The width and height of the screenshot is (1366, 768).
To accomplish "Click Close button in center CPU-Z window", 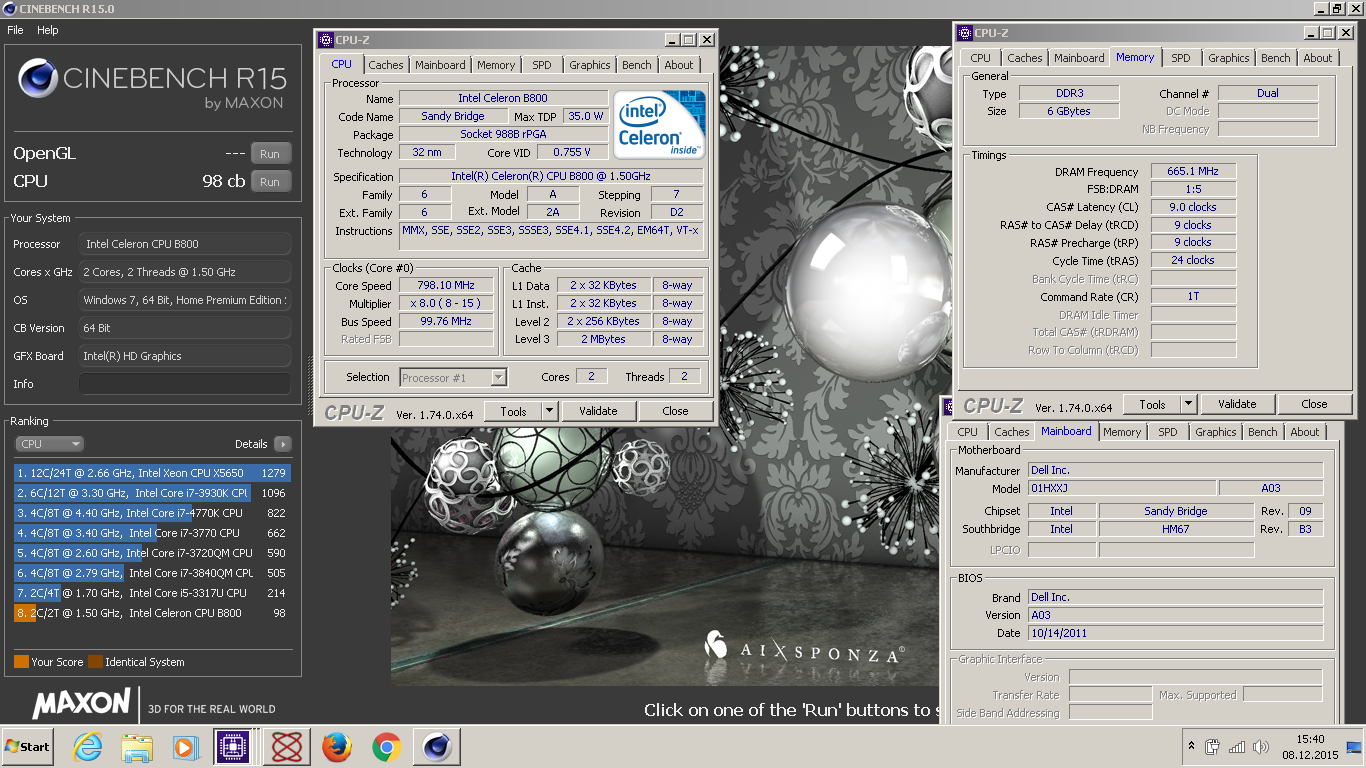I will pos(675,411).
